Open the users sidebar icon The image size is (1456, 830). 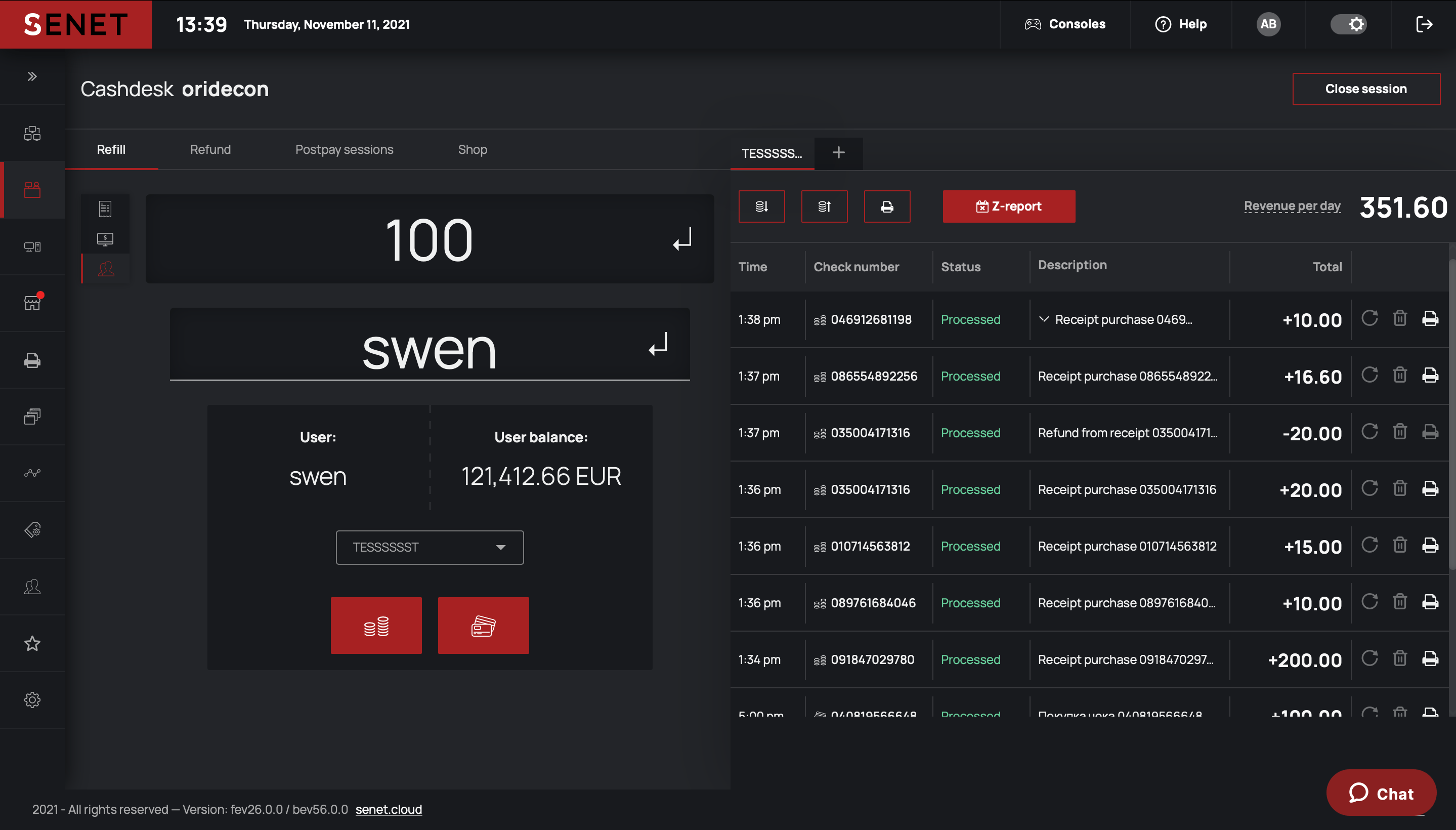pyautogui.click(x=32, y=587)
